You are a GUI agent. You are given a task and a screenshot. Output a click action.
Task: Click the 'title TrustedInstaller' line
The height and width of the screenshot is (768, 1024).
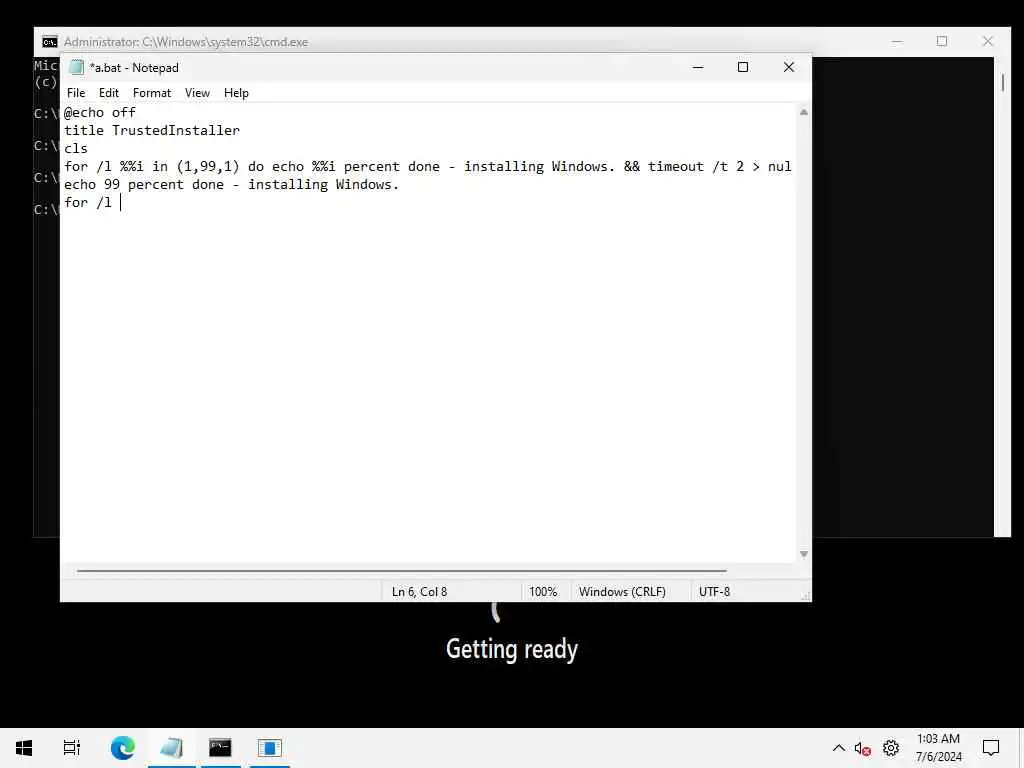(x=152, y=130)
